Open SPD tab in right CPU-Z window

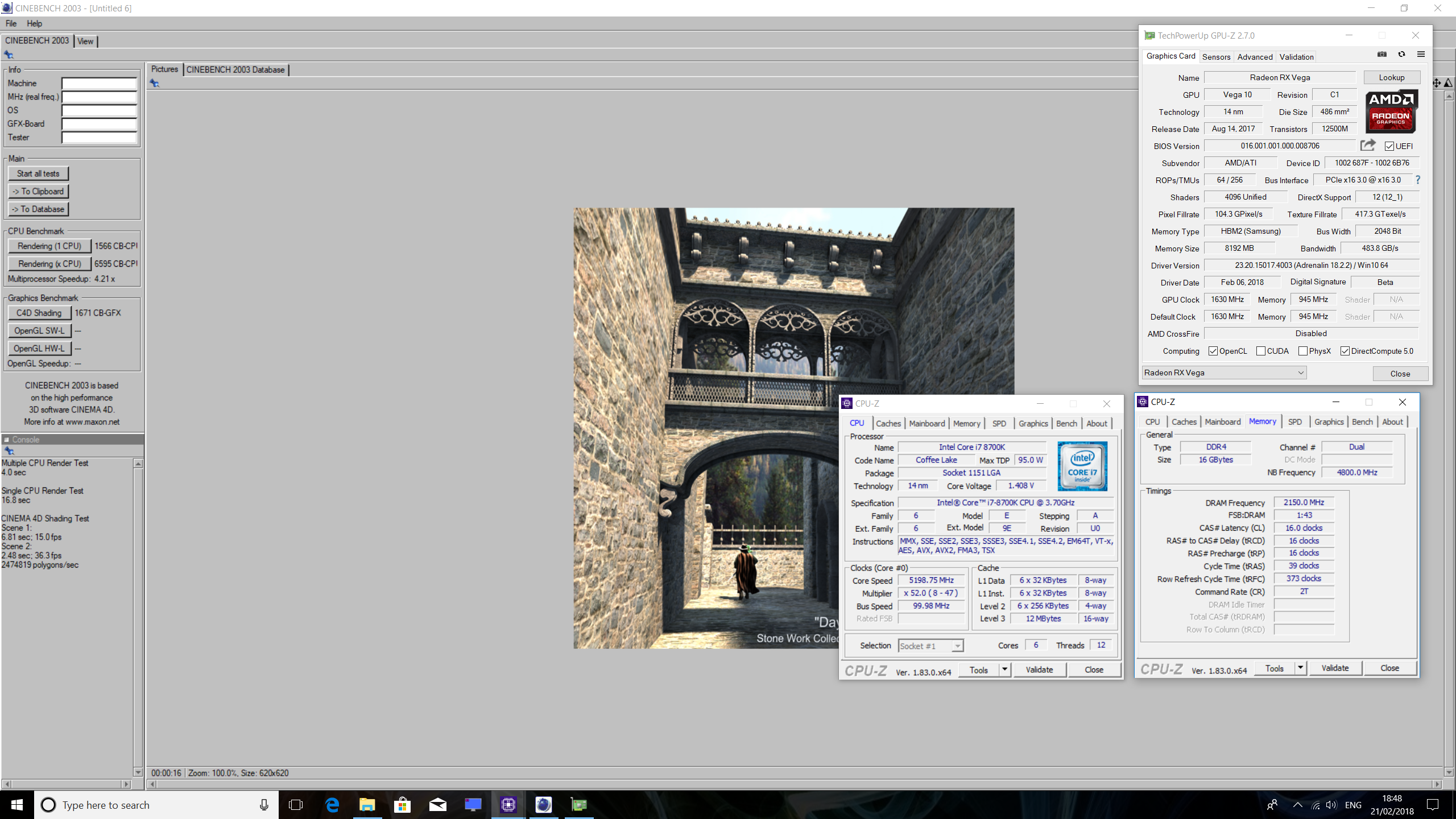coord(1295,421)
